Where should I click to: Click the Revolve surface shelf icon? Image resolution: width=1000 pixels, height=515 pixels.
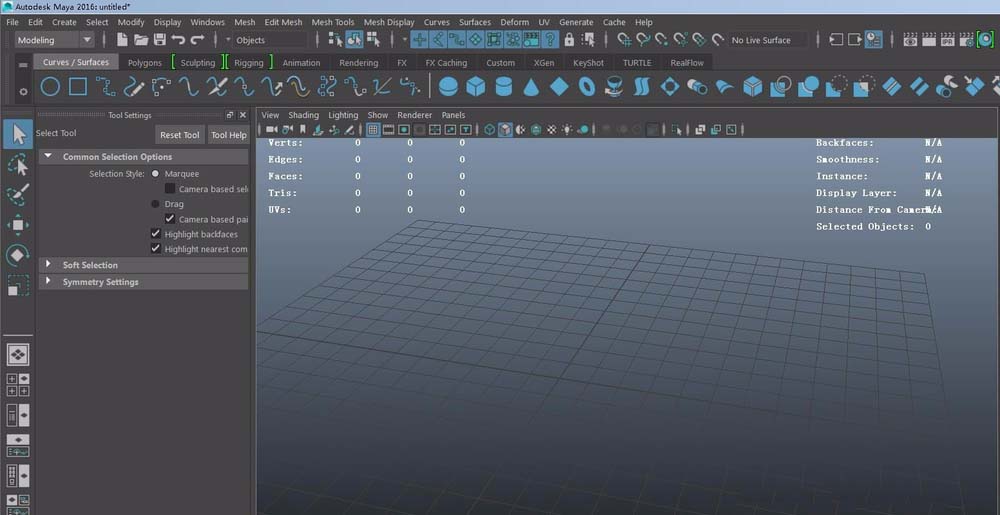614,86
